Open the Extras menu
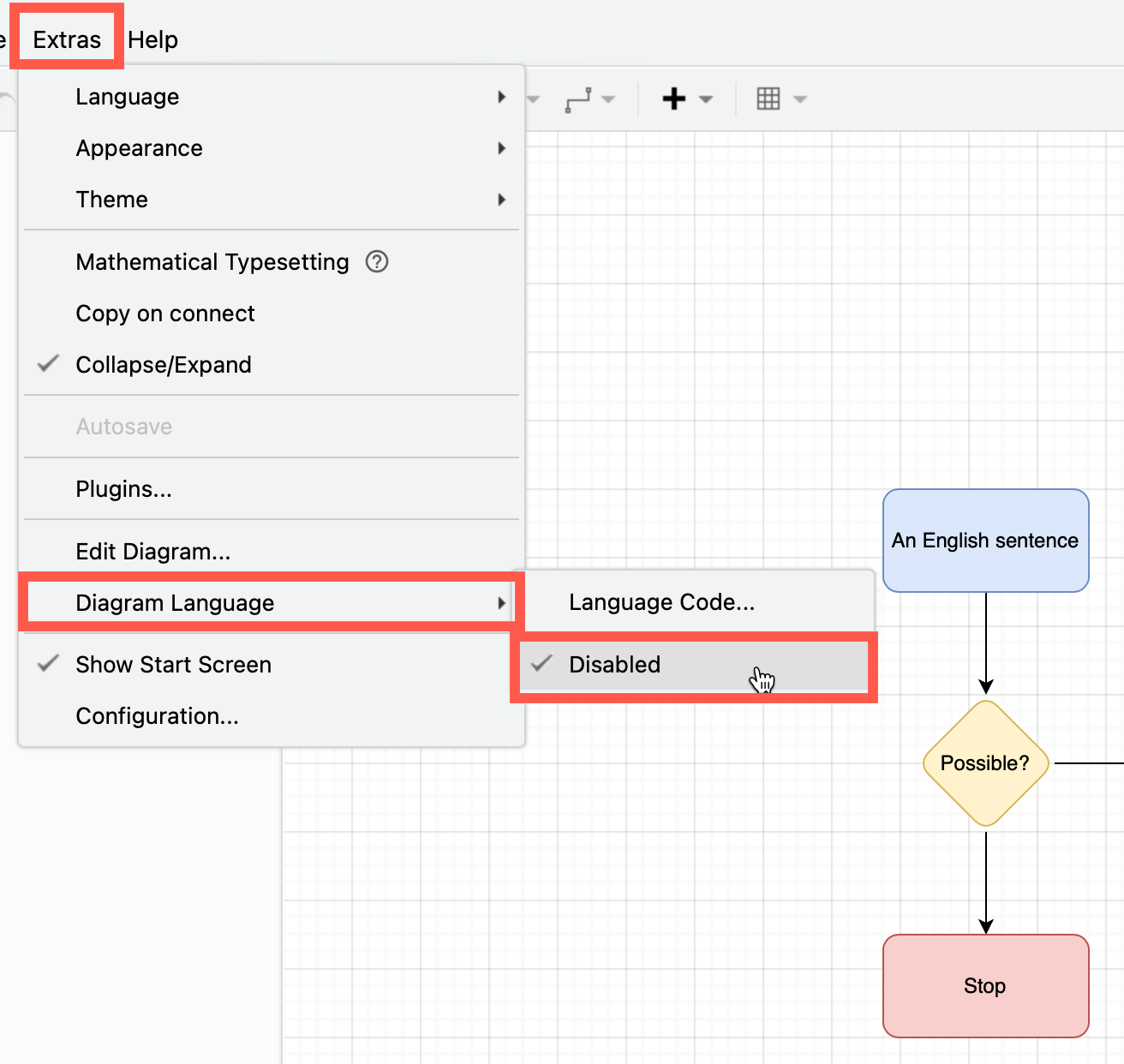Image resolution: width=1124 pixels, height=1064 pixels. click(x=67, y=39)
